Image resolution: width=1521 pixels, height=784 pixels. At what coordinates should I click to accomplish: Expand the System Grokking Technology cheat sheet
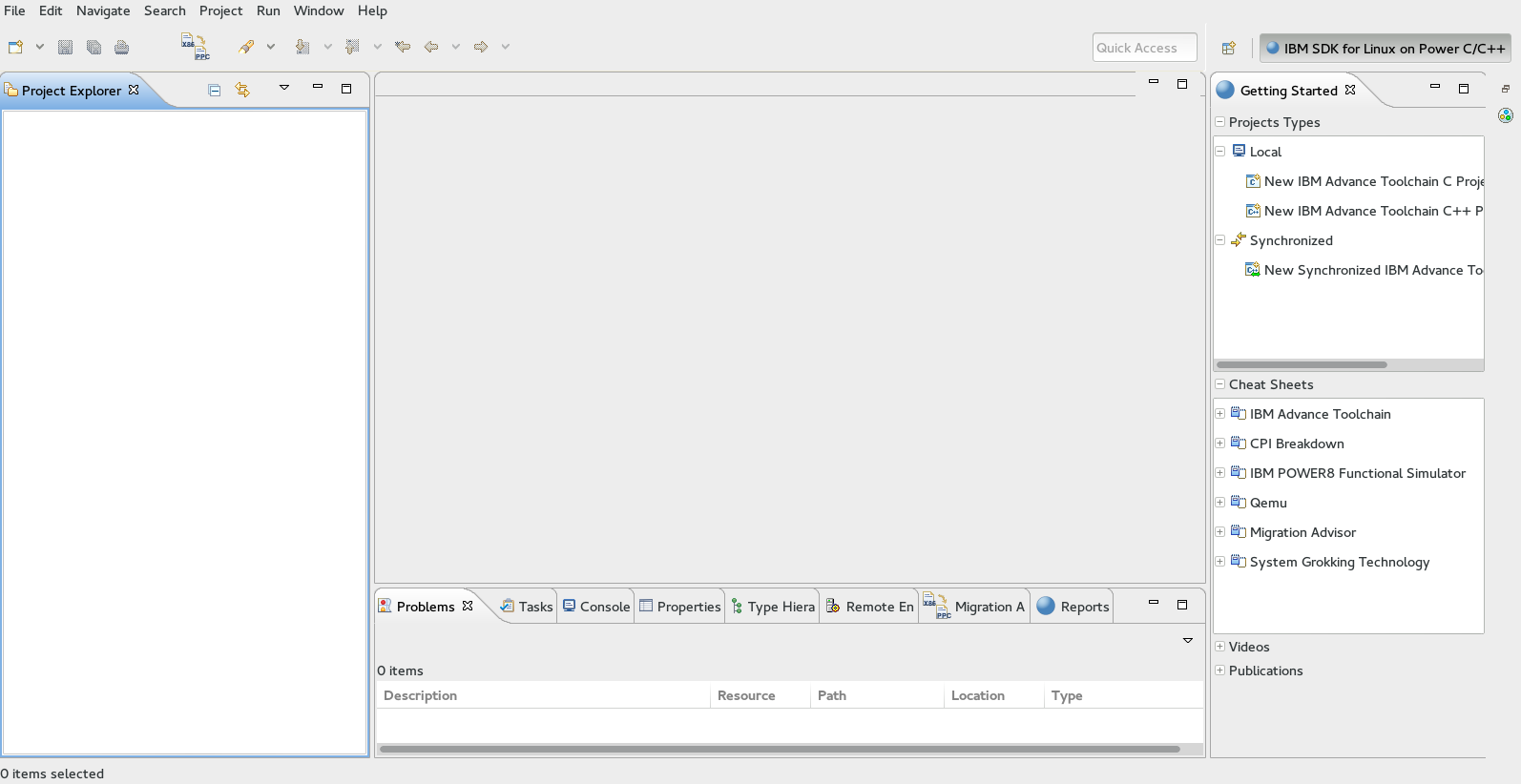1219,562
